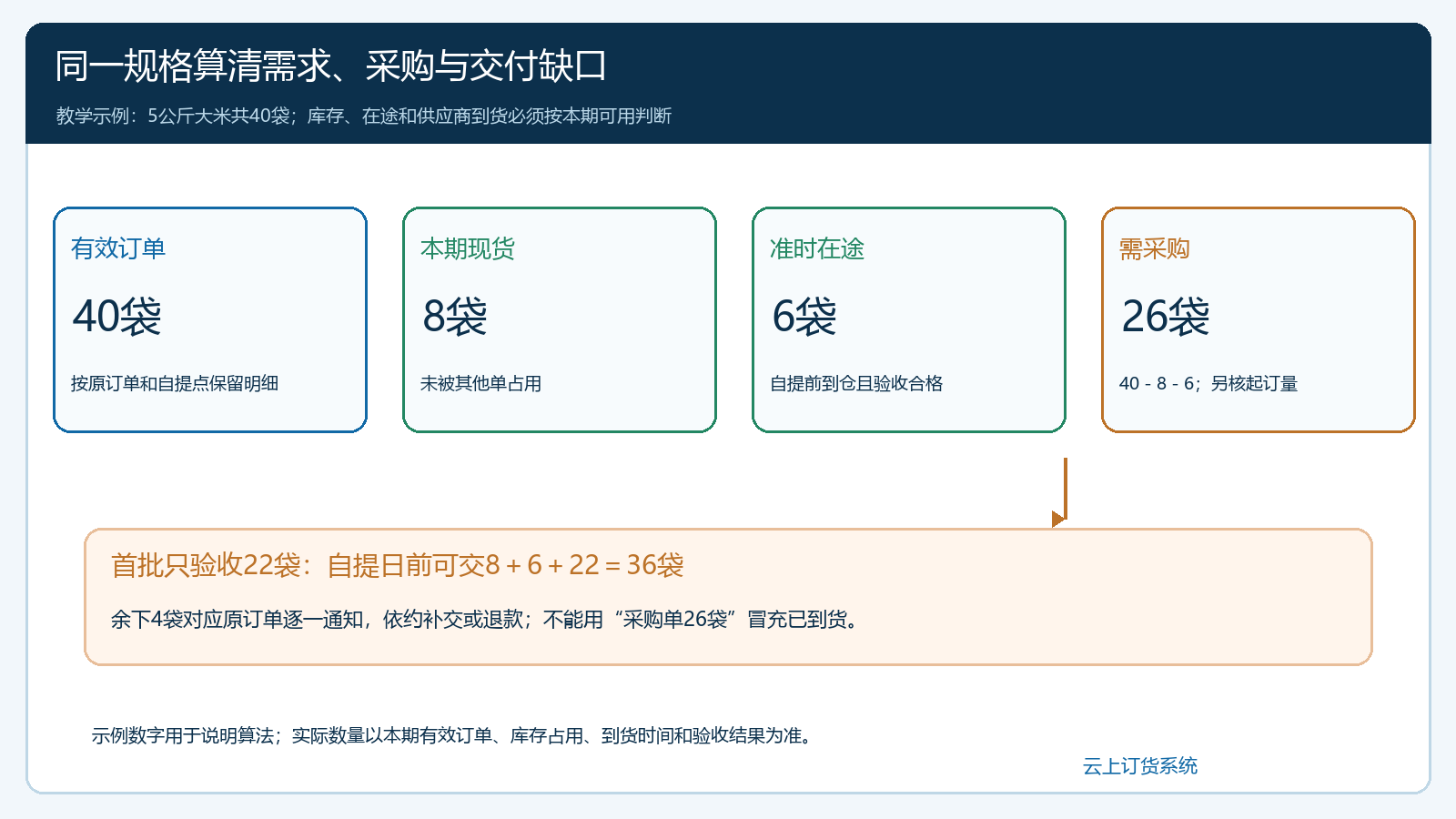Select the subtitle starting with 教学示例
Image resolution: width=1456 pixels, height=819 pixels.
tap(364, 116)
